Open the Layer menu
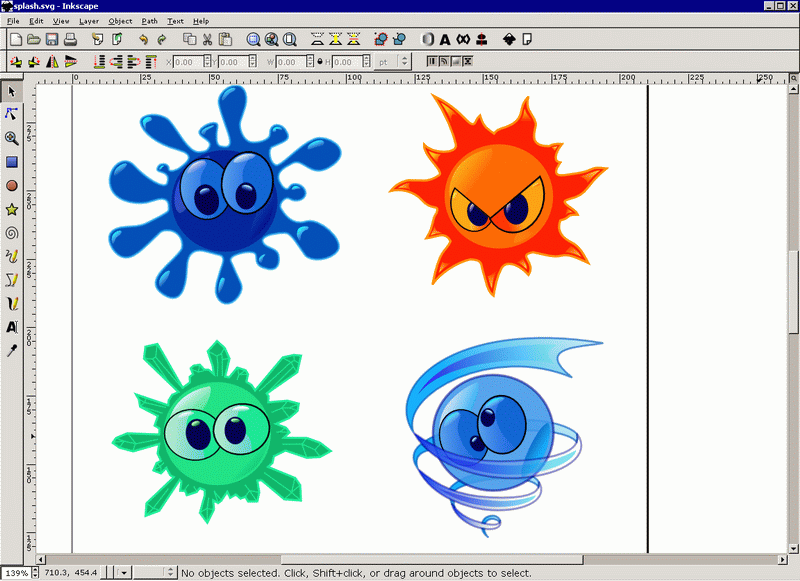The width and height of the screenshot is (800, 581). 89,21
